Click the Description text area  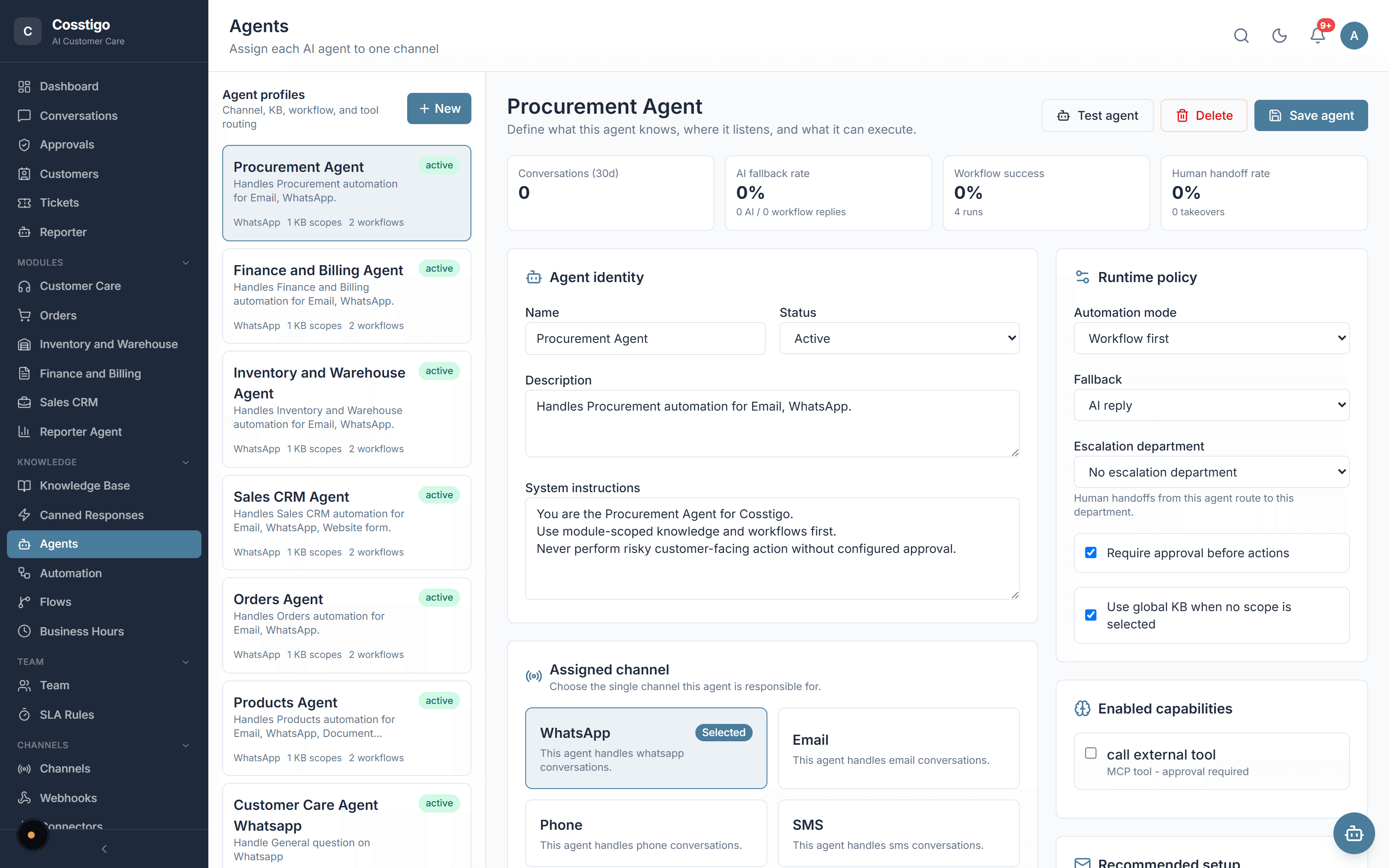tap(772, 424)
